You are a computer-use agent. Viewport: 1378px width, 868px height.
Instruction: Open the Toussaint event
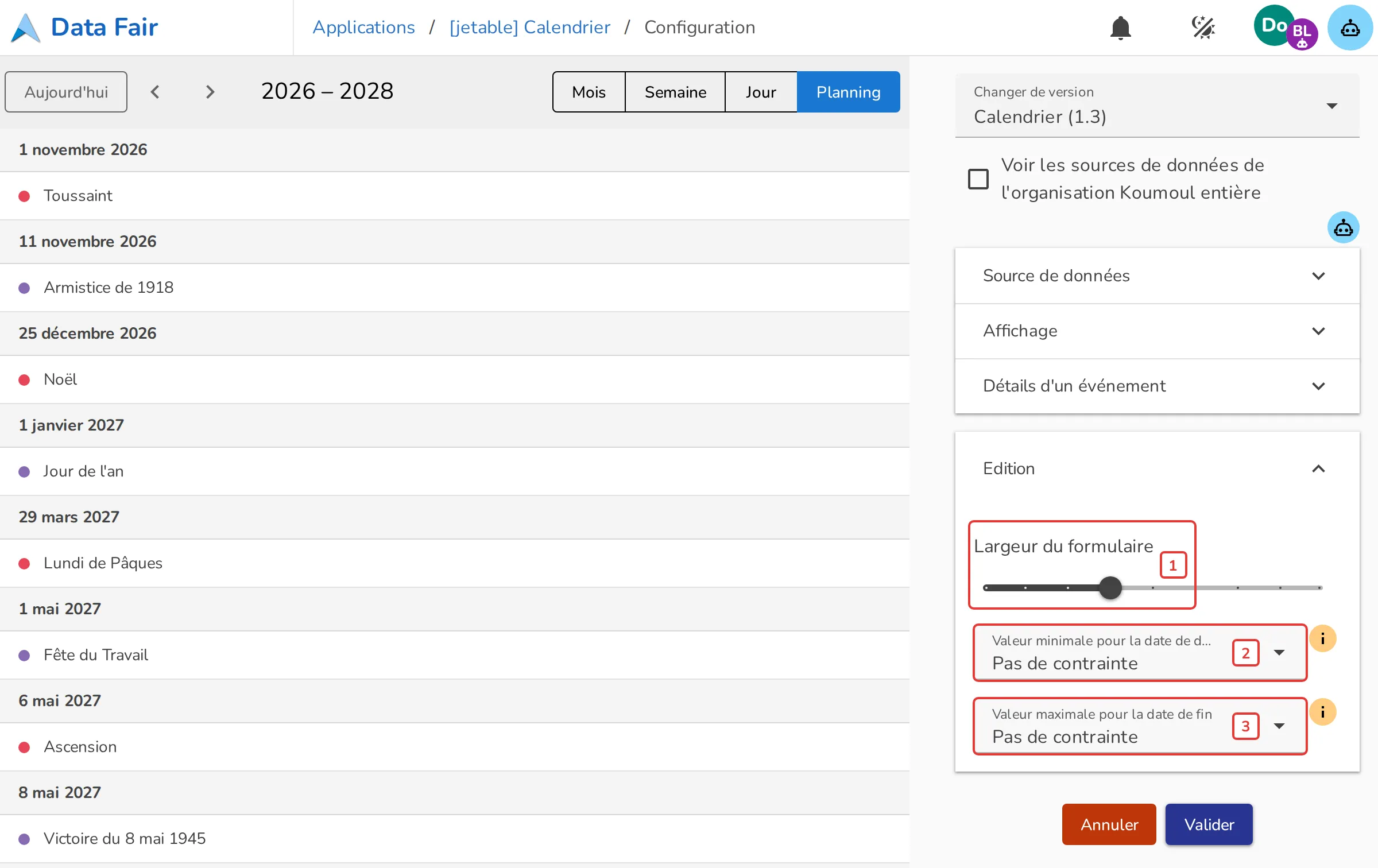coord(455,196)
